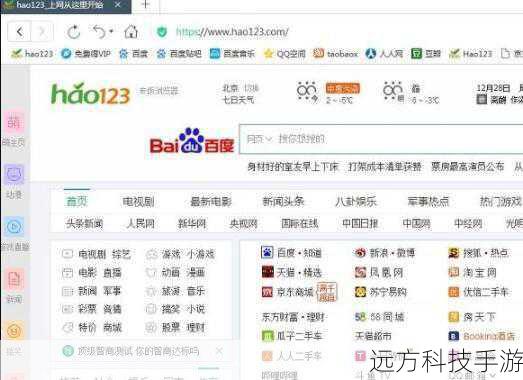Open the 央视网 link
This screenshot has height=380, width=523.
coord(243,224)
